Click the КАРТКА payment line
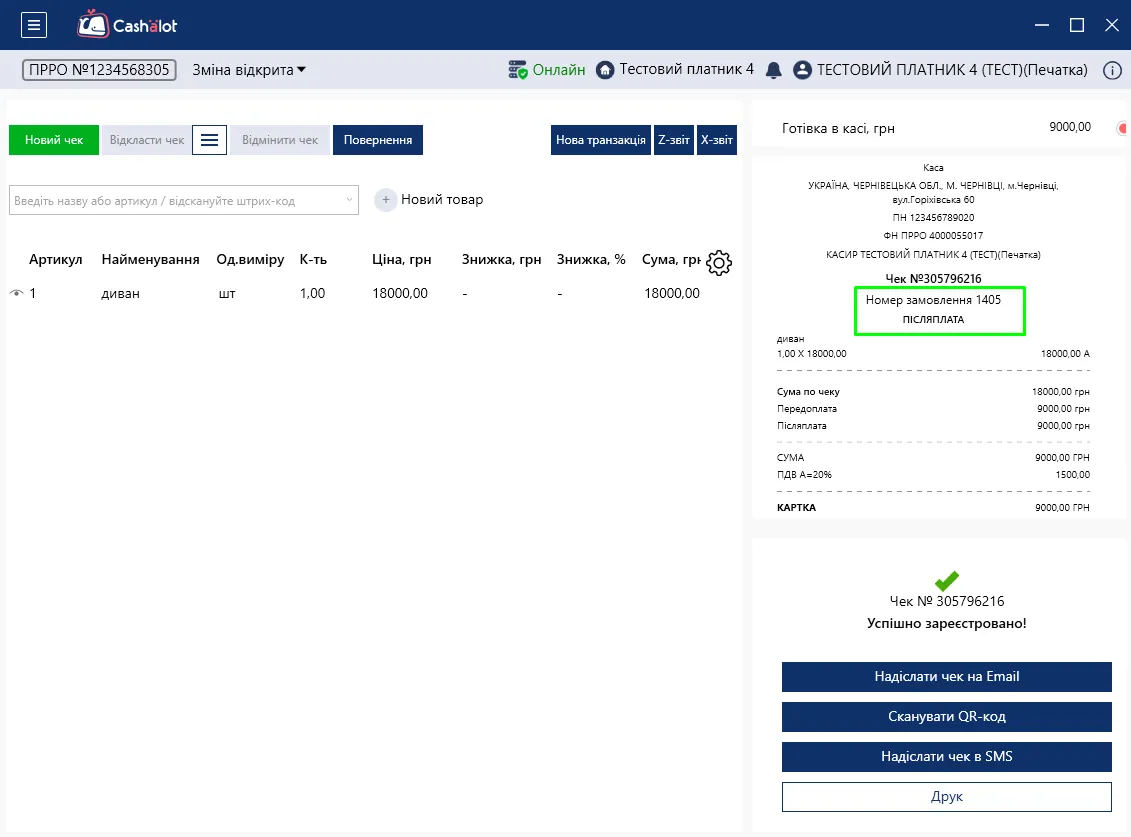Screen dimensions: 1131x837 pos(933,507)
